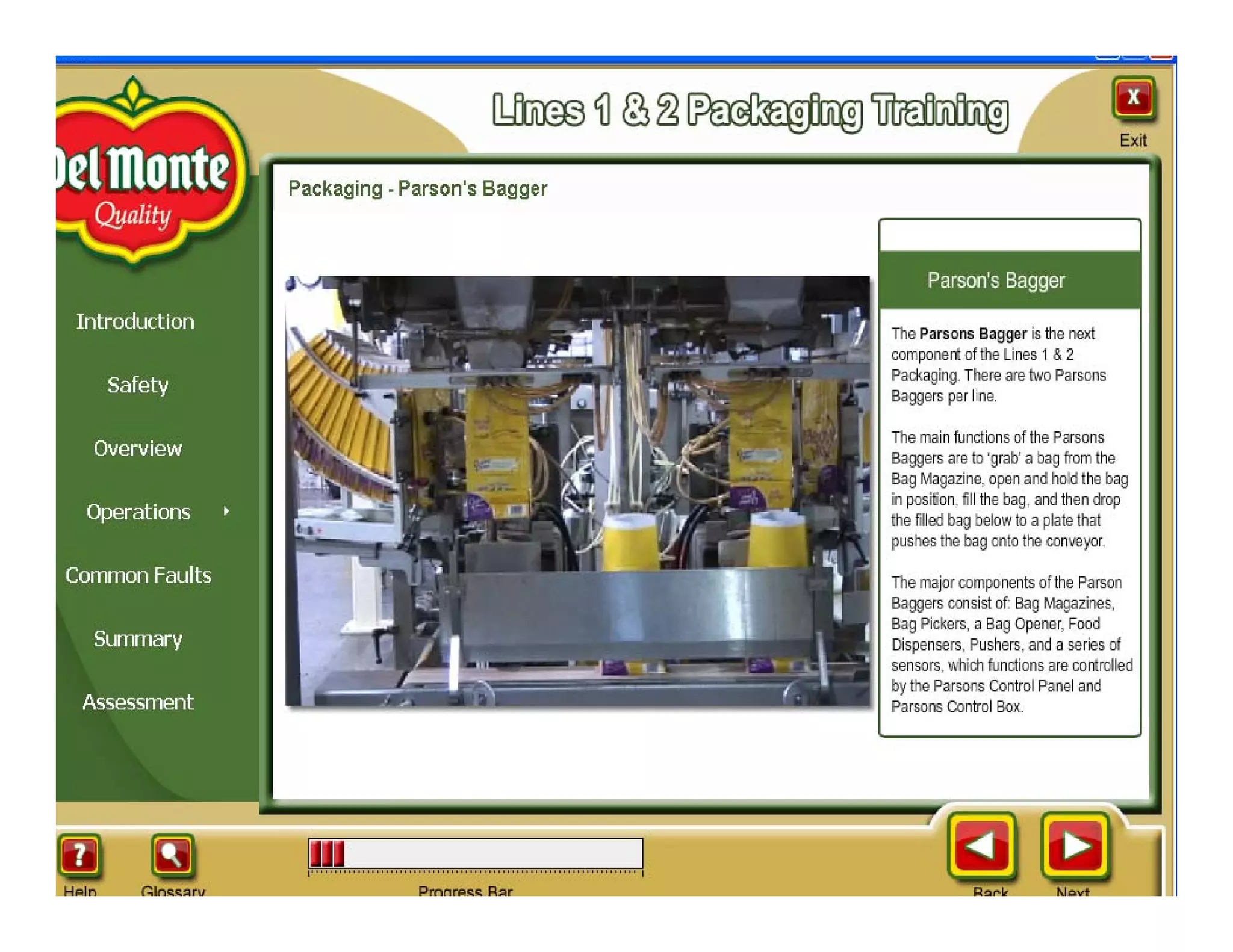Click the Exit text label

(1132, 140)
